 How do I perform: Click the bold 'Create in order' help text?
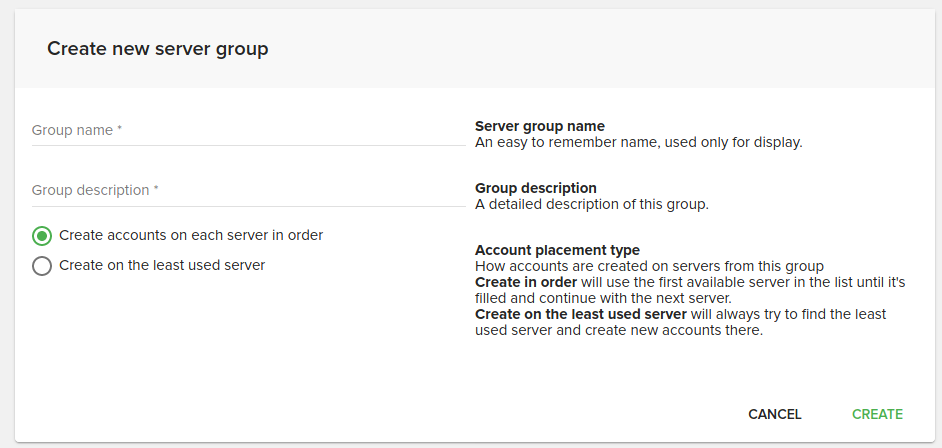[x=526, y=282]
